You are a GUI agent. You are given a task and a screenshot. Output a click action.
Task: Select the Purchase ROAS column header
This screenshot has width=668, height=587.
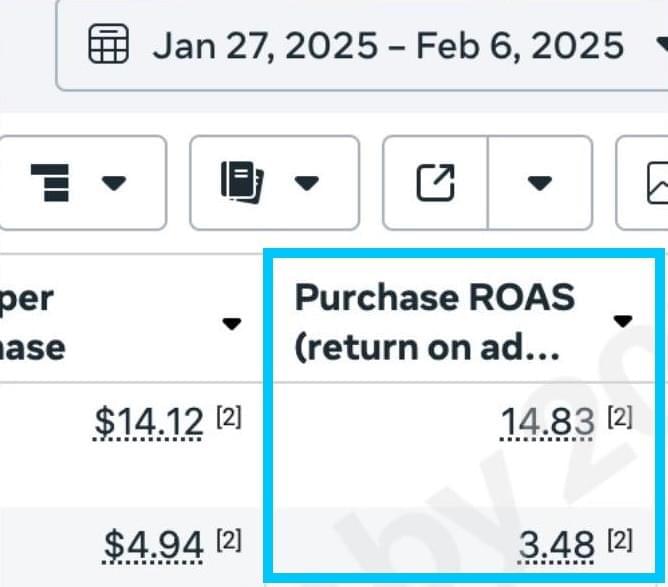point(435,322)
